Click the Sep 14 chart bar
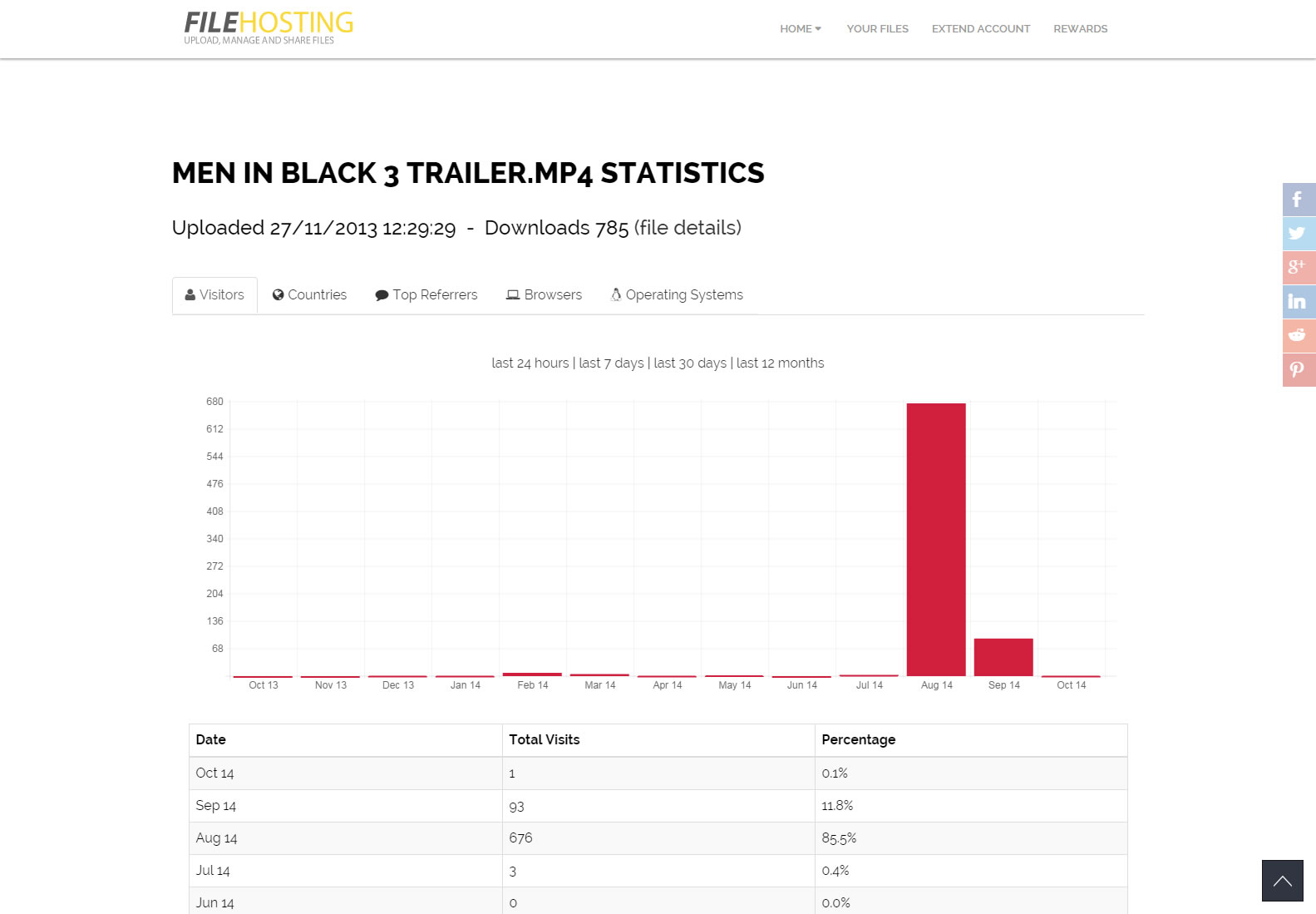This screenshot has width=1316, height=914. pyautogui.click(x=1003, y=657)
